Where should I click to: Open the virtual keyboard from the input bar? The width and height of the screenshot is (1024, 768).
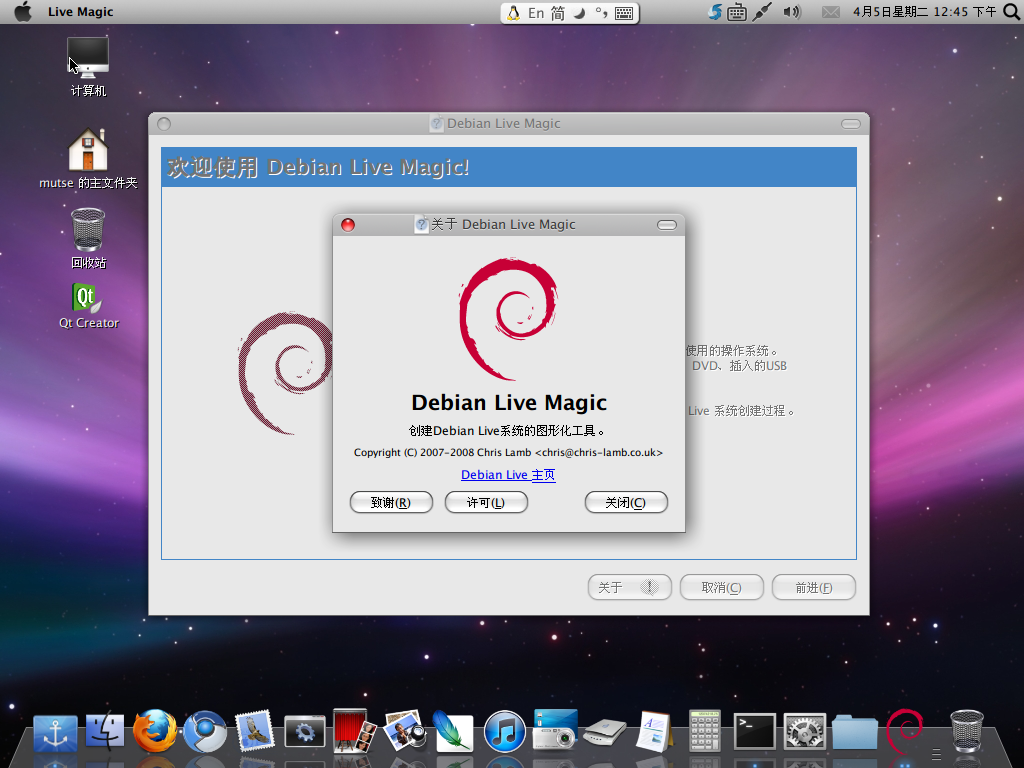624,13
